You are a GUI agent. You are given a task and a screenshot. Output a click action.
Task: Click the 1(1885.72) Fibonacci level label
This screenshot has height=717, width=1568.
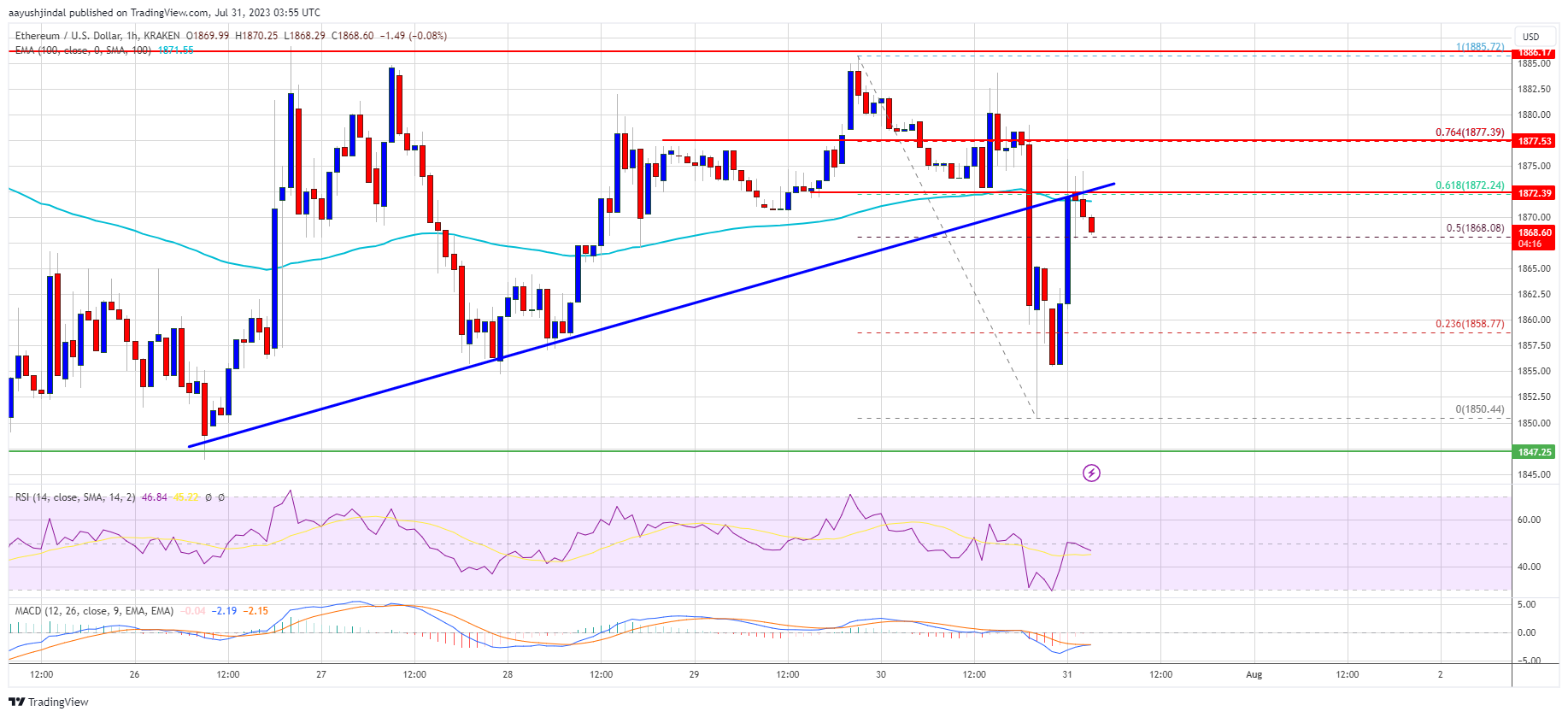[1479, 47]
